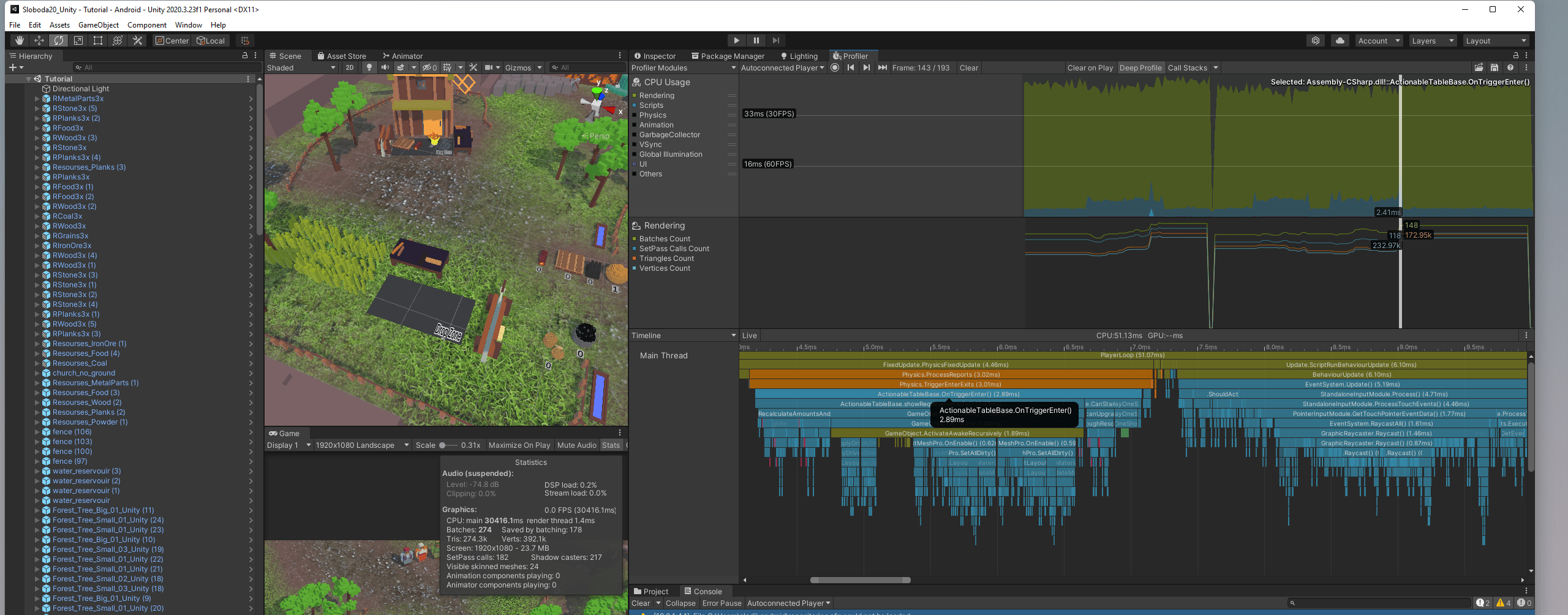Select the Hand tool in toolbar
Viewport: 1568px width, 615px height.
[x=20, y=40]
